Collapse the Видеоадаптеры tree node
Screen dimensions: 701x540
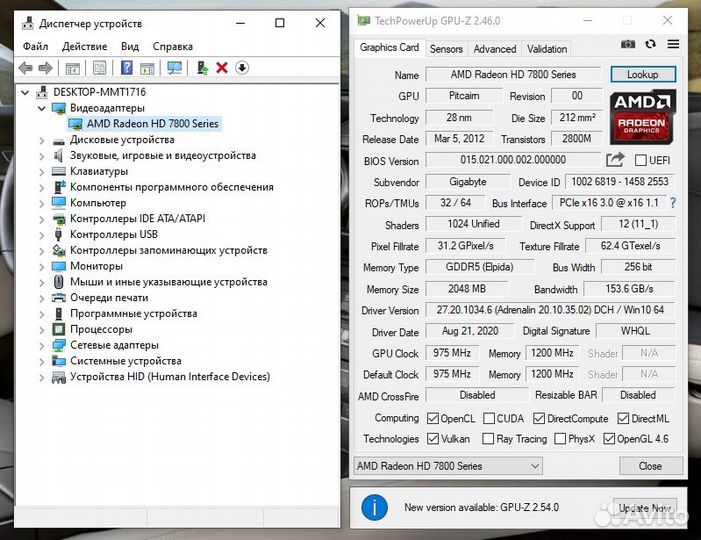click(x=42, y=108)
